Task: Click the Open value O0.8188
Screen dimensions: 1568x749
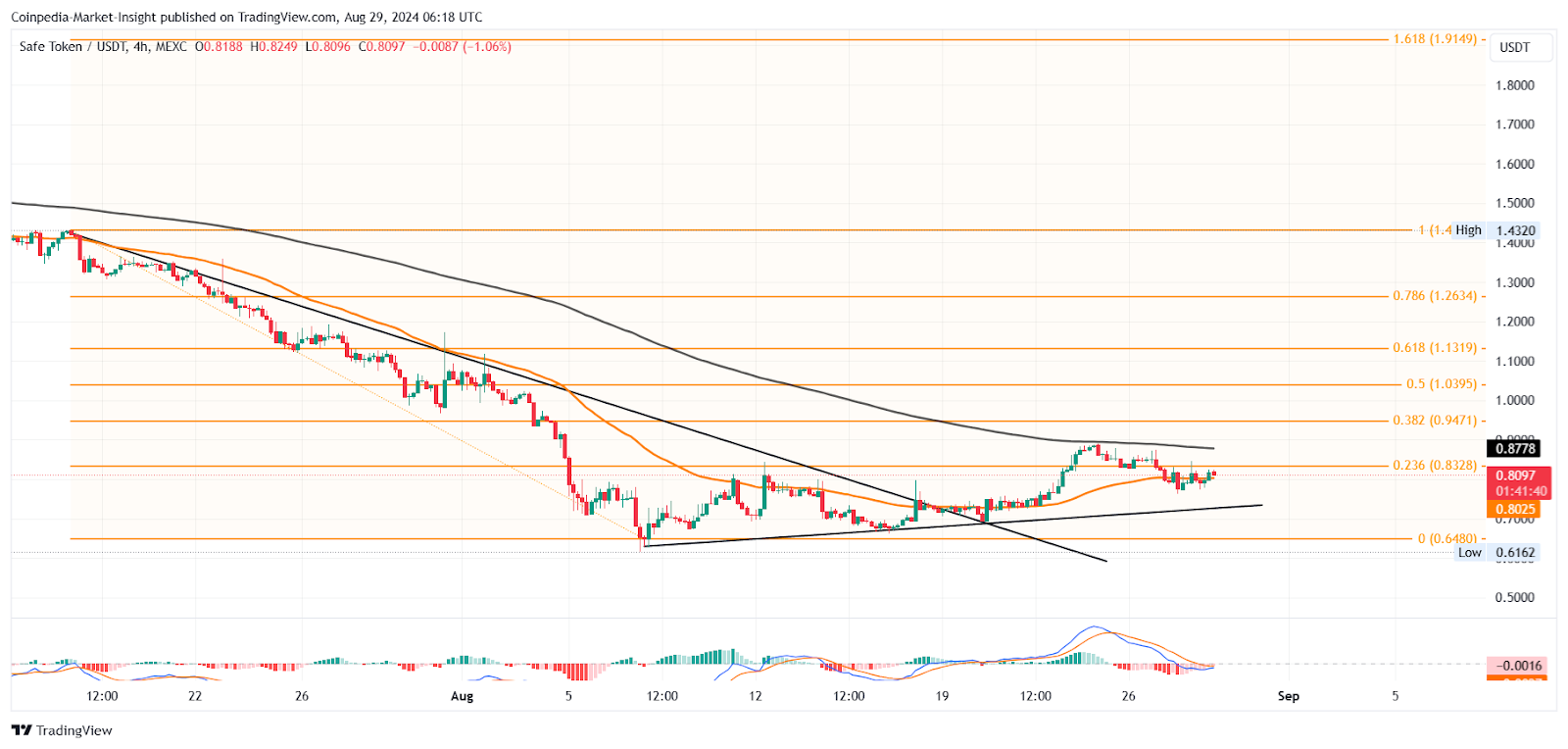Action: coord(219,46)
